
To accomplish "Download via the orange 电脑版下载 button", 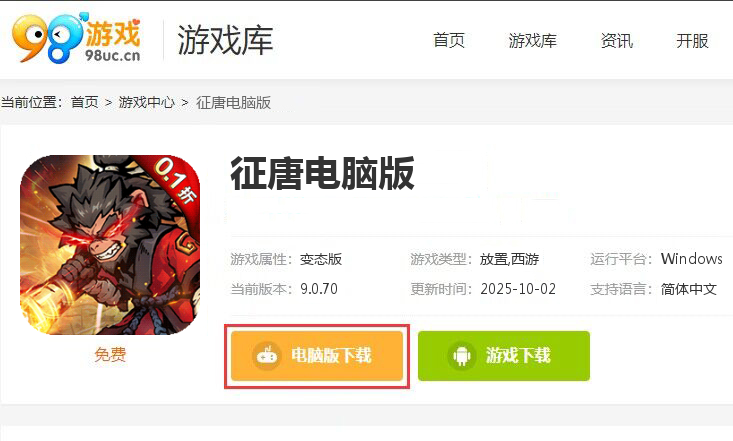I will click(317, 356).
